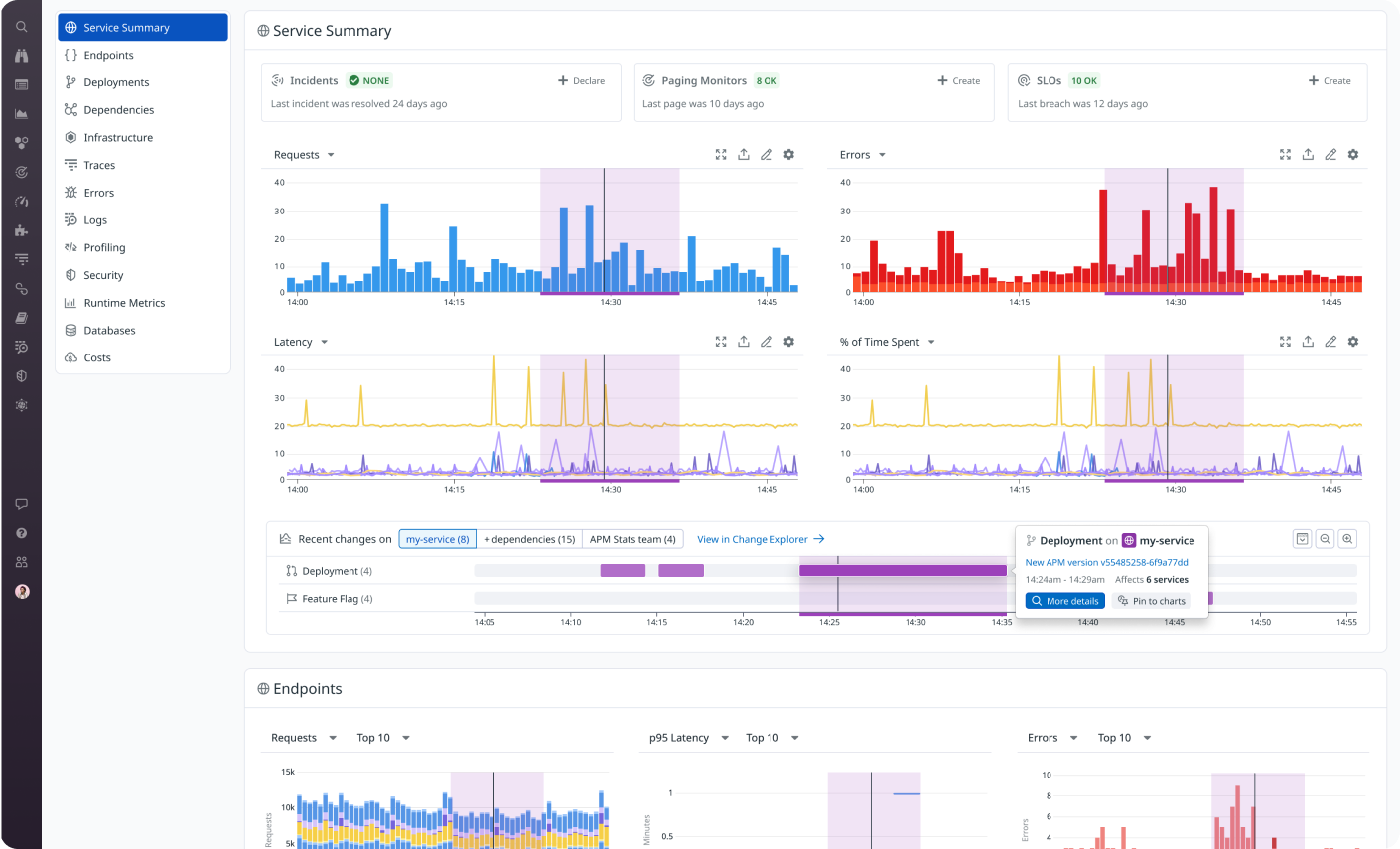Expand the Requests chart to fullscreen
The width and height of the screenshot is (1400, 849).
point(721,155)
